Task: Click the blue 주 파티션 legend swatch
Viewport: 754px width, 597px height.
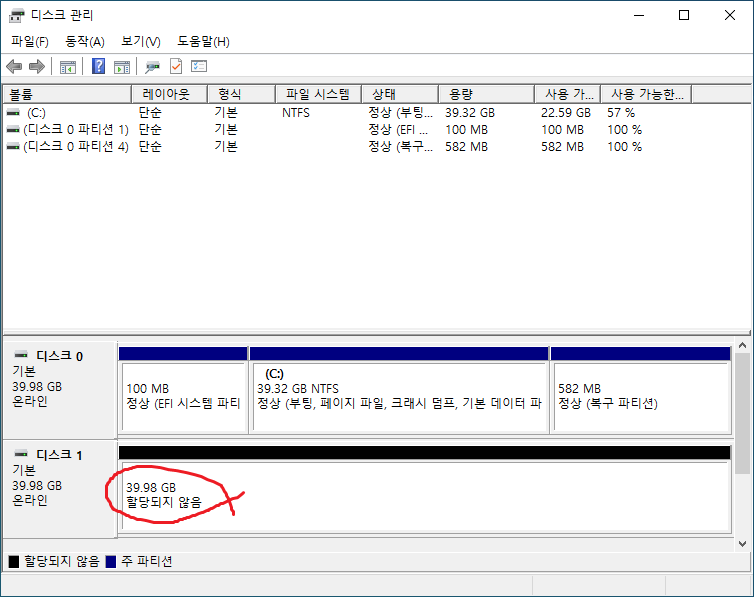Action: [111, 561]
